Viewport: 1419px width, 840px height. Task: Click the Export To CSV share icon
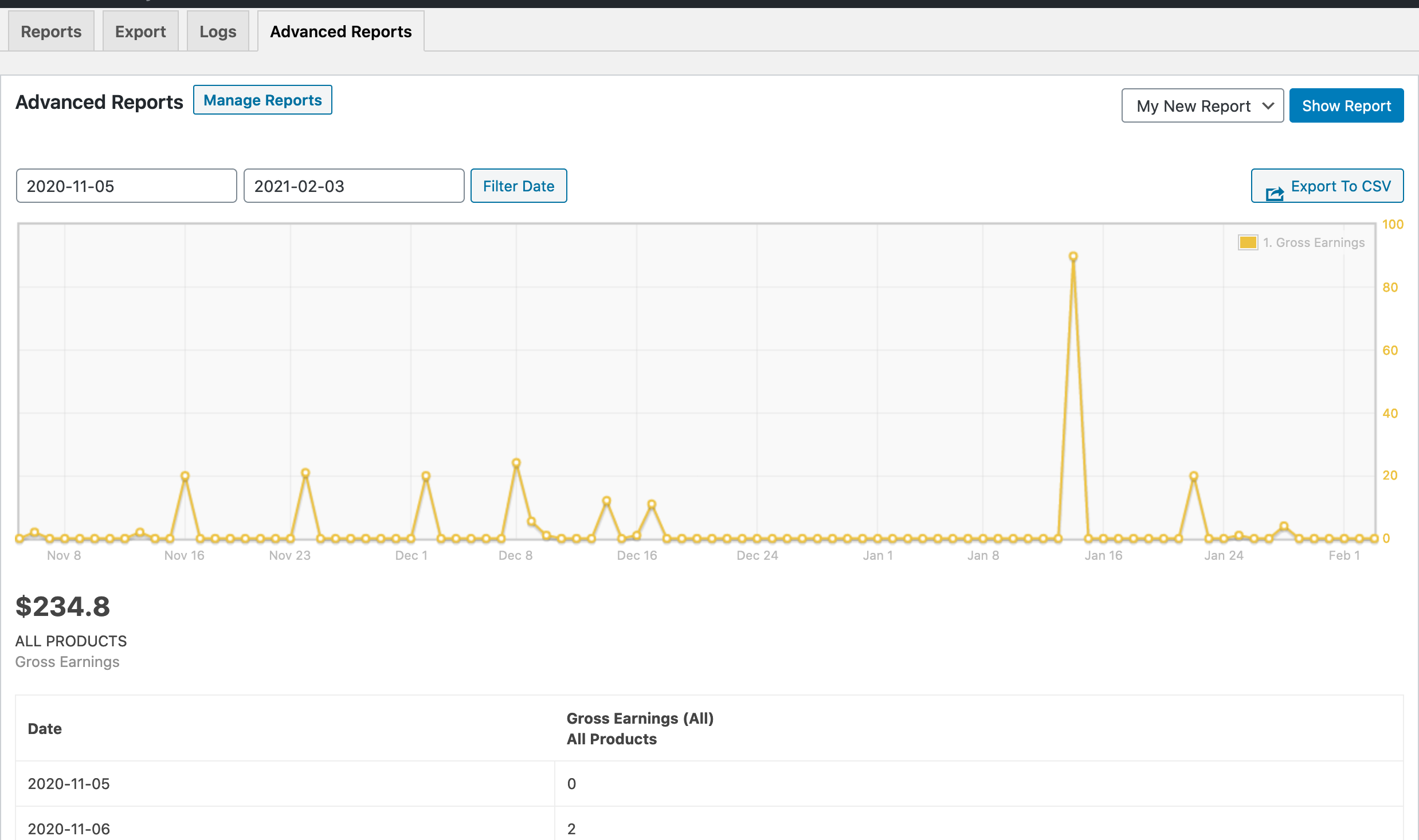pyautogui.click(x=1275, y=193)
